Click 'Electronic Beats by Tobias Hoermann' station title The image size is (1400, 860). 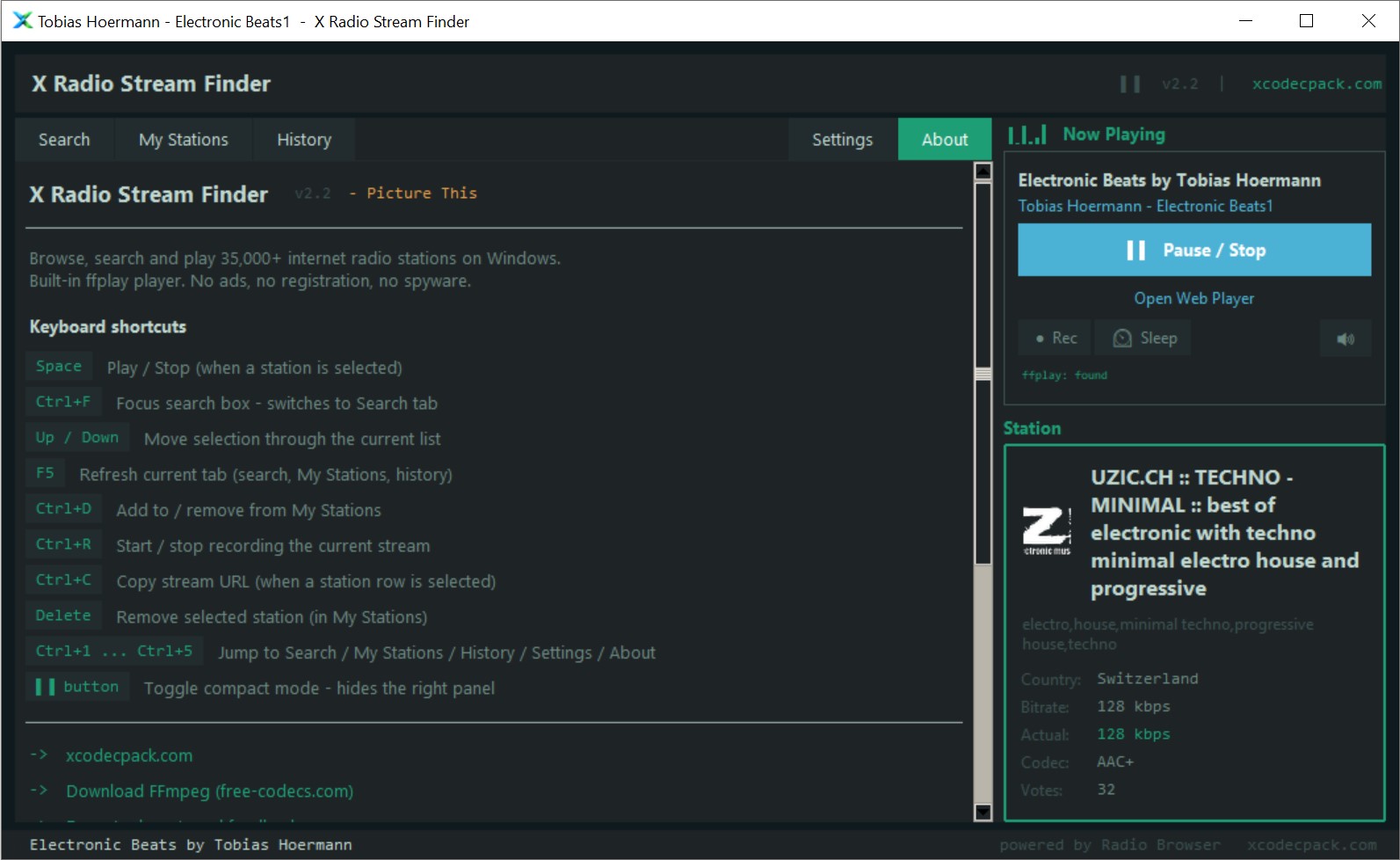pyautogui.click(x=1169, y=180)
